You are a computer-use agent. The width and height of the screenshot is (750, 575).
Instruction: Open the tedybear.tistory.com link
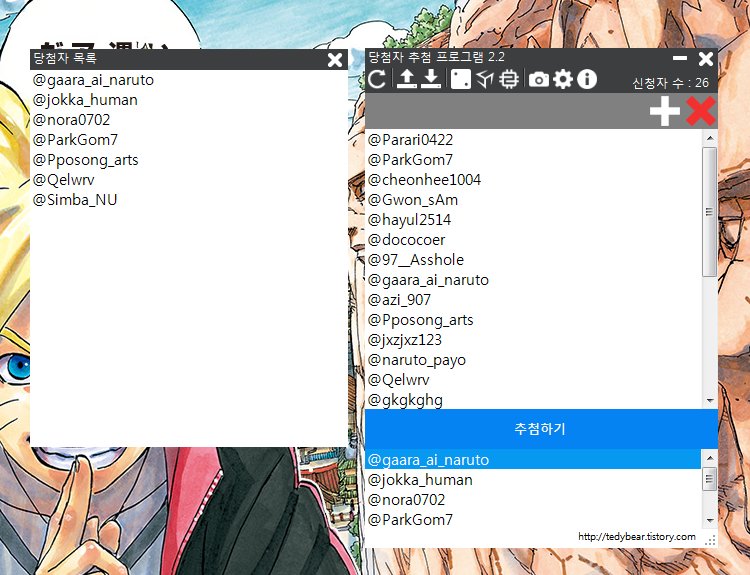coord(637,536)
